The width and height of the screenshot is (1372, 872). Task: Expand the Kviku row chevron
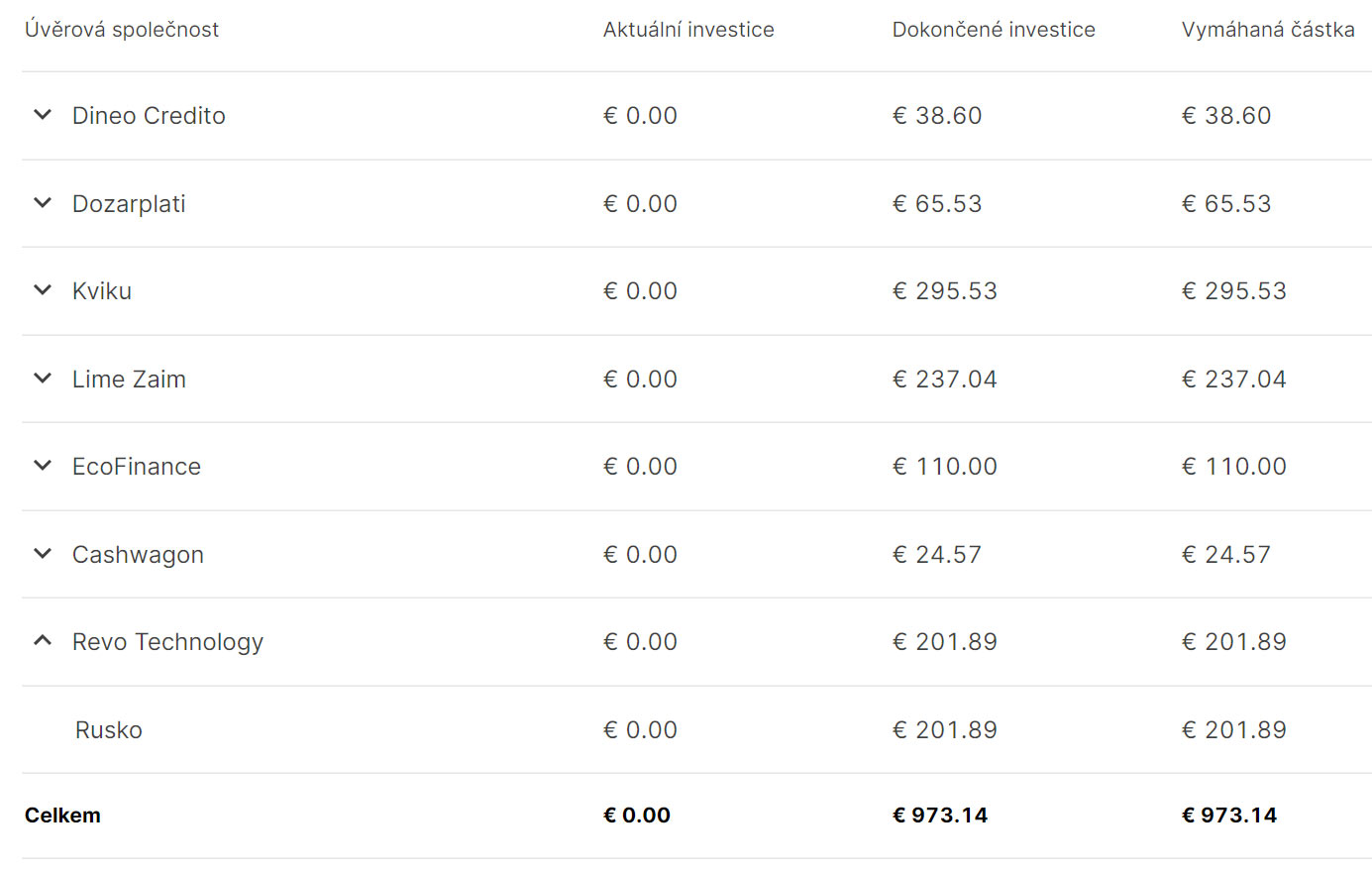(43, 290)
